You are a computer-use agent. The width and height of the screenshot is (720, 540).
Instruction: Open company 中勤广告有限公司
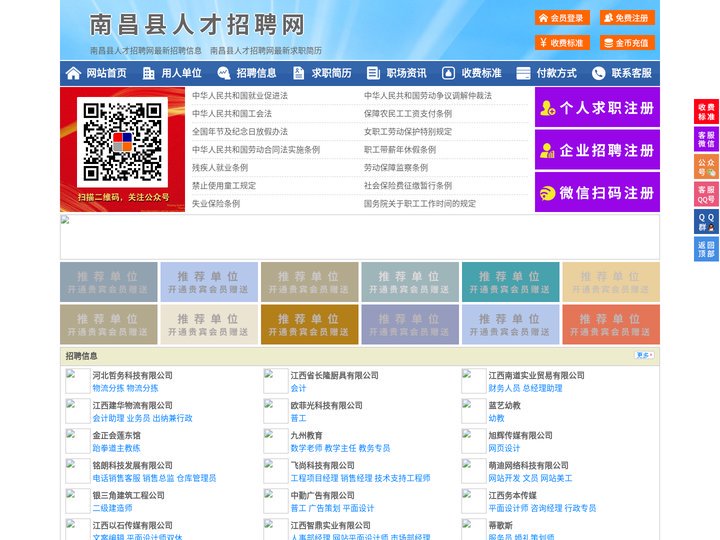click(x=322, y=495)
